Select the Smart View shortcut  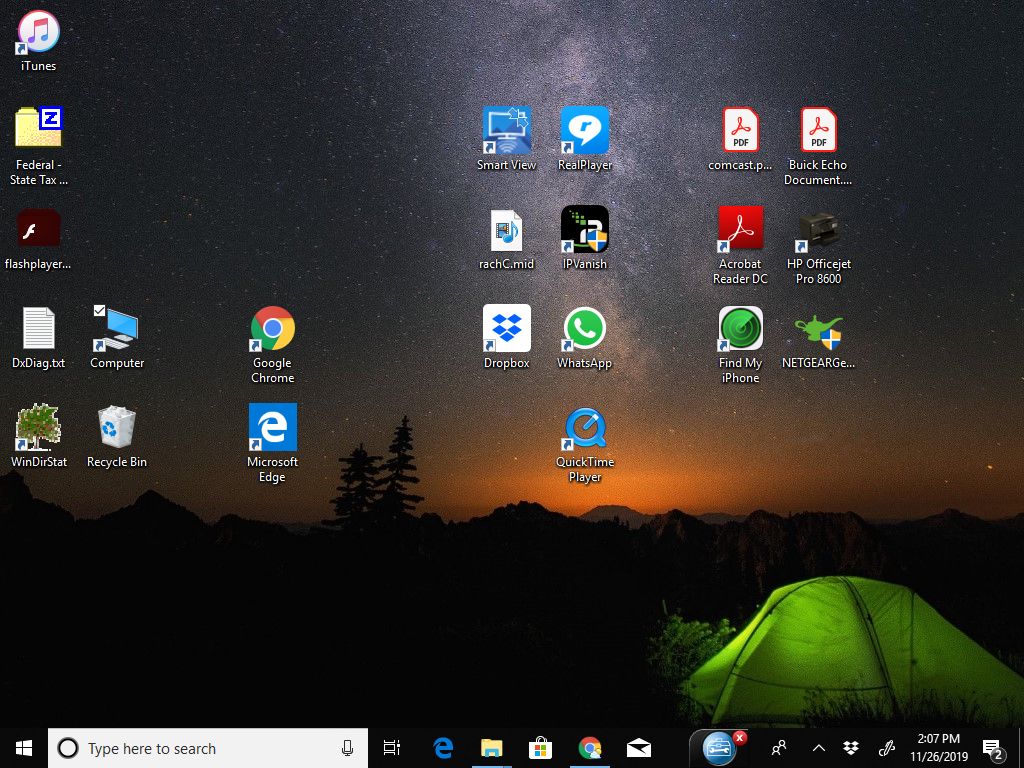pyautogui.click(x=507, y=131)
